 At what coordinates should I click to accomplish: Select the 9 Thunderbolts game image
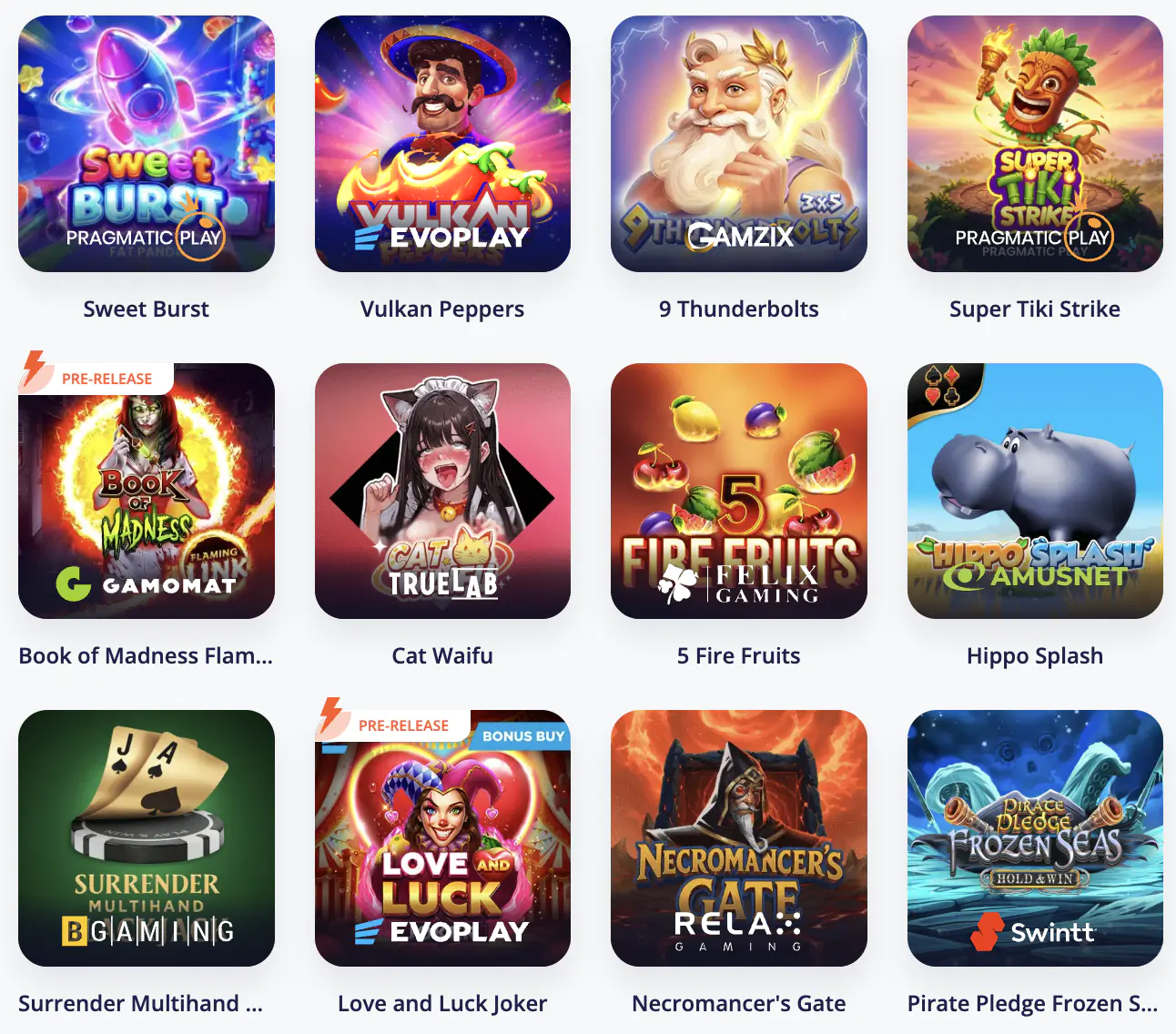click(x=739, y=144)
